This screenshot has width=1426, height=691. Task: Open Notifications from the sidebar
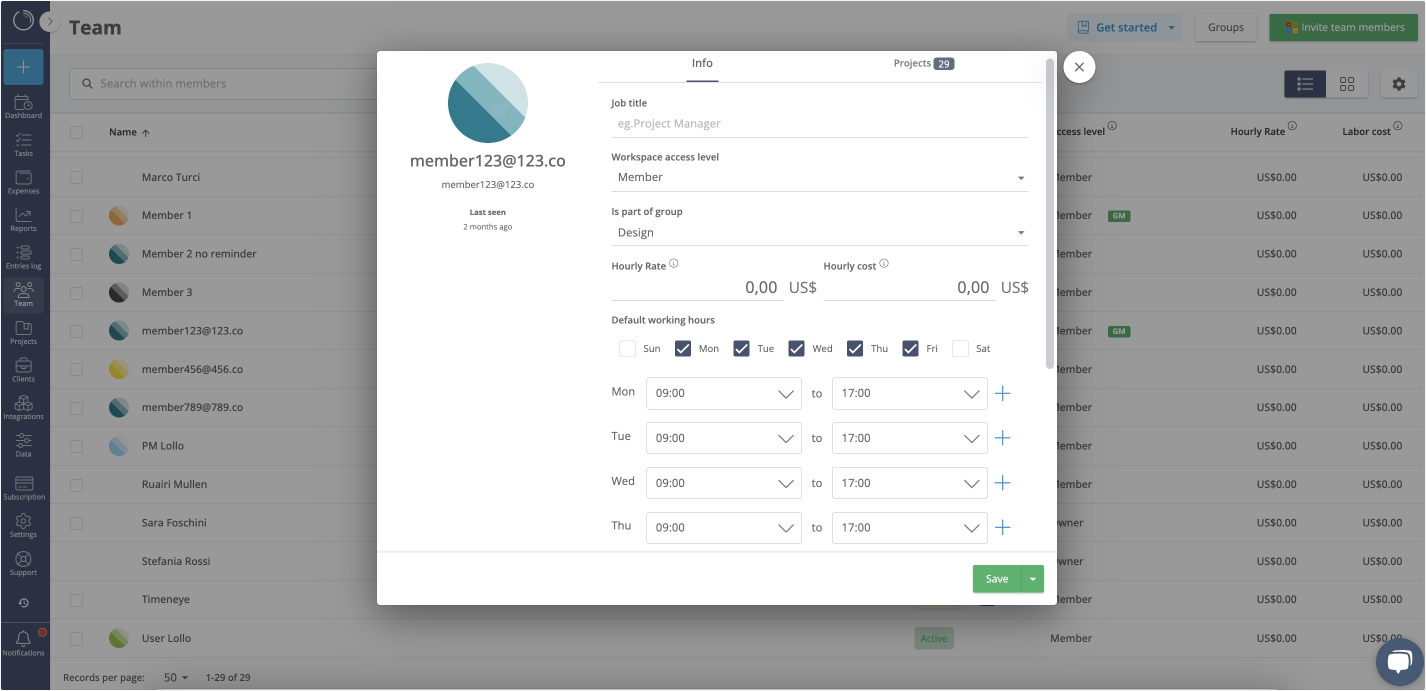23,645
